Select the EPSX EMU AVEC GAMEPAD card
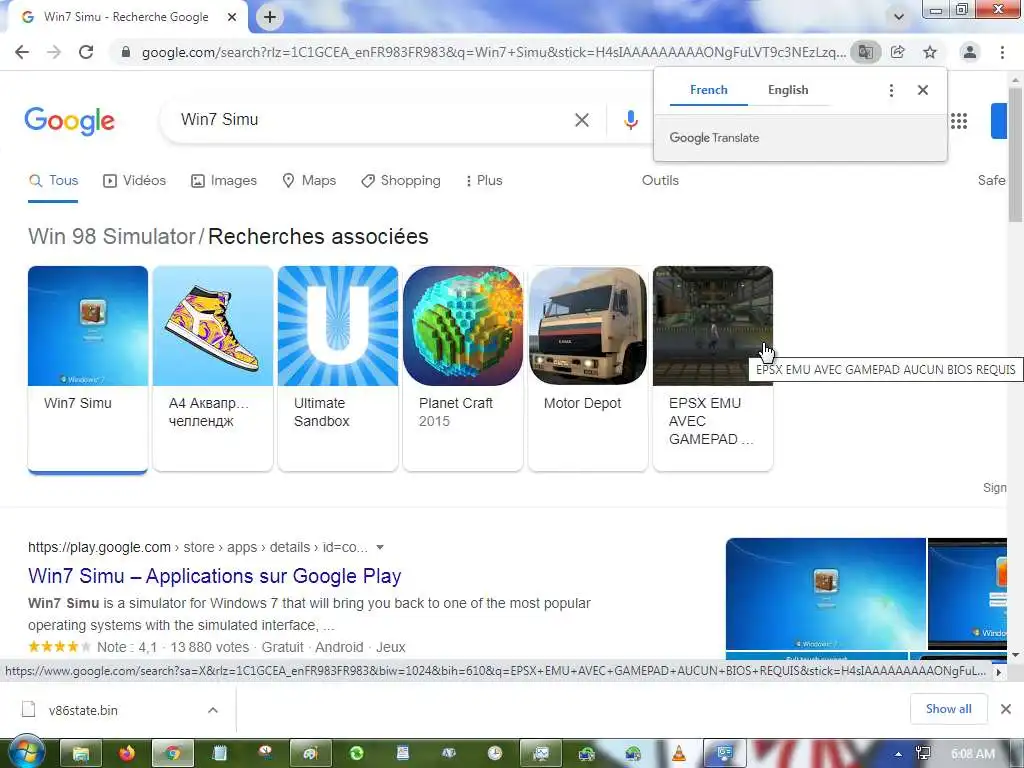This screenshot has width=1024, height=768. point(713,368)
